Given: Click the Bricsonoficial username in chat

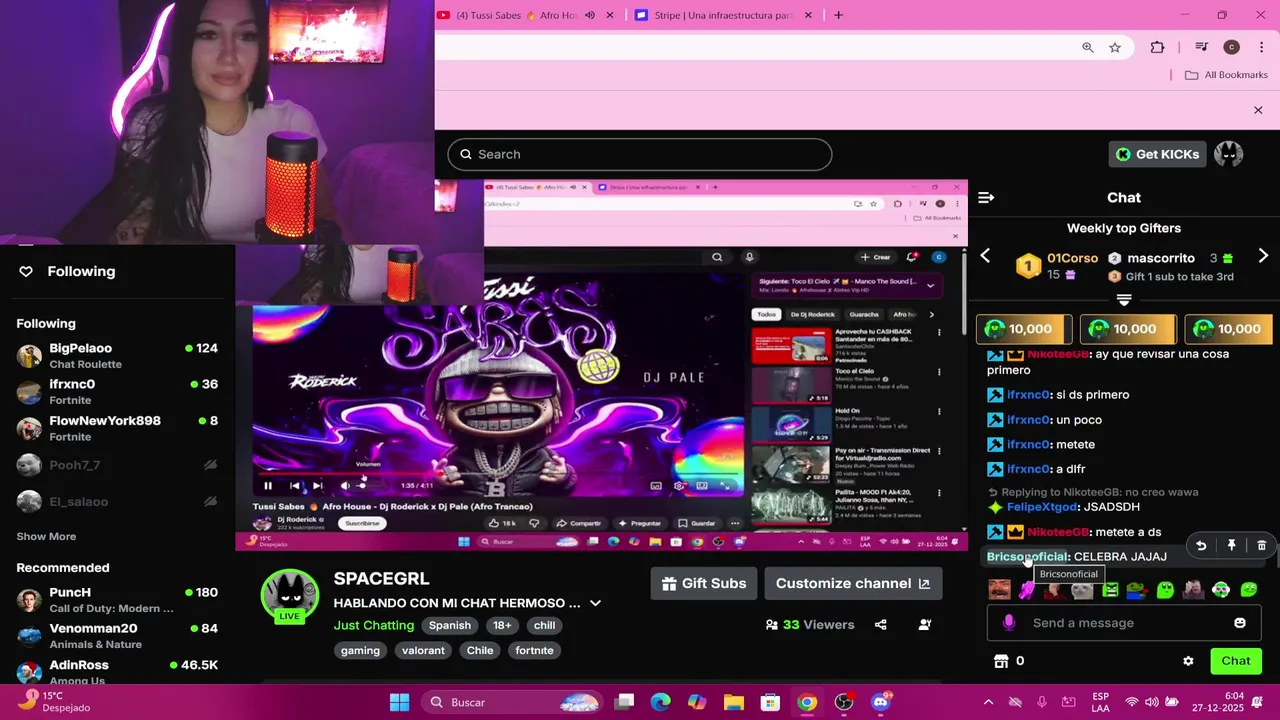Looking at the screenshot, I should point(1027,557).
